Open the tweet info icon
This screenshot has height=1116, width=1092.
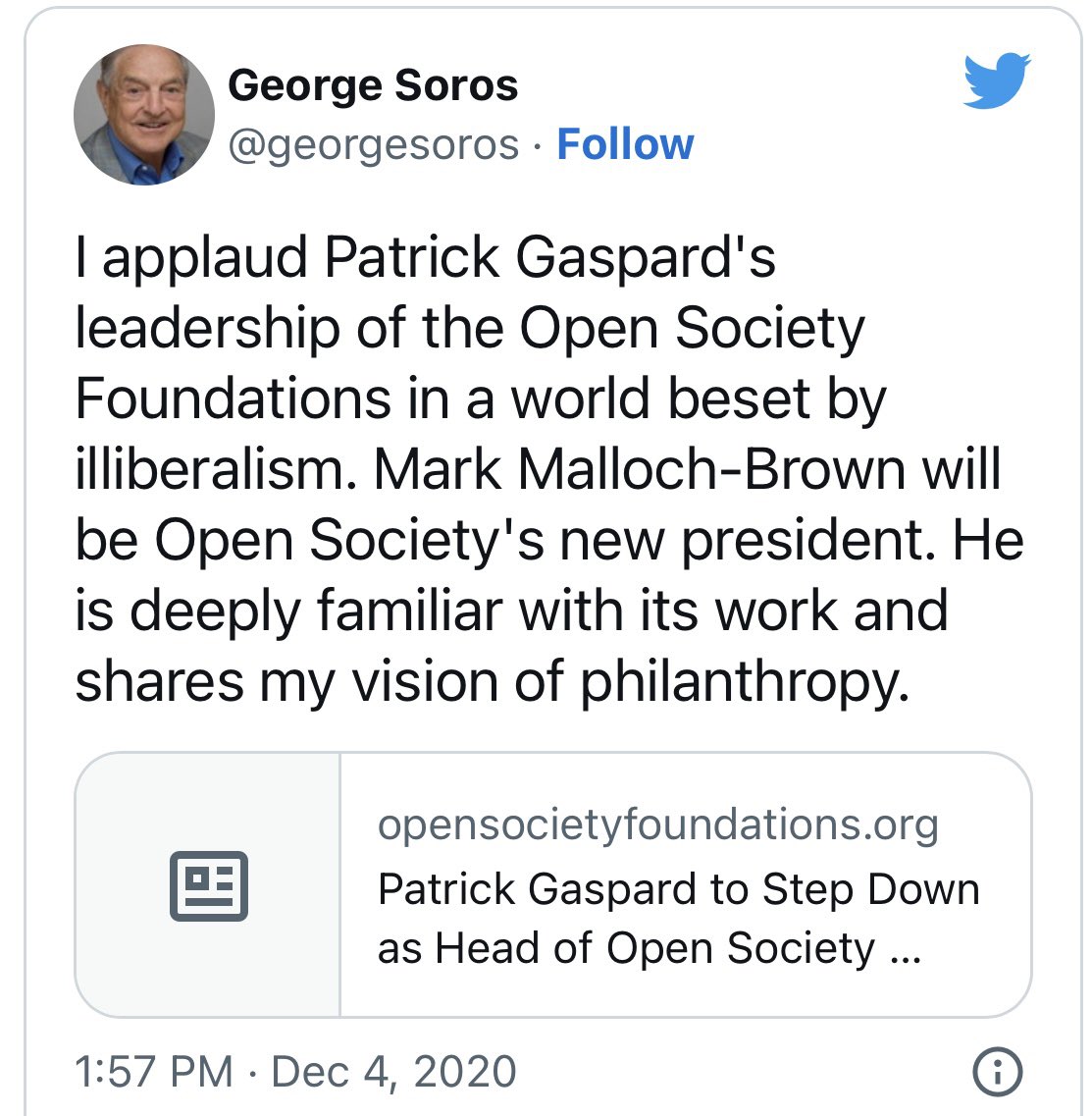tap(997, 1072)
